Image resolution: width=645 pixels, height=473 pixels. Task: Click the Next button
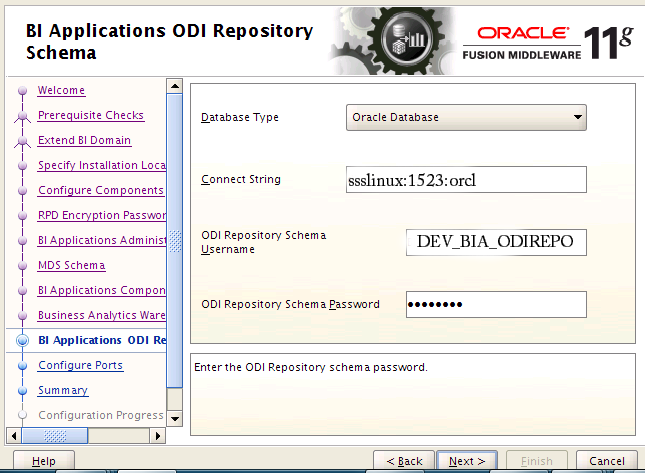coord(467,461)
